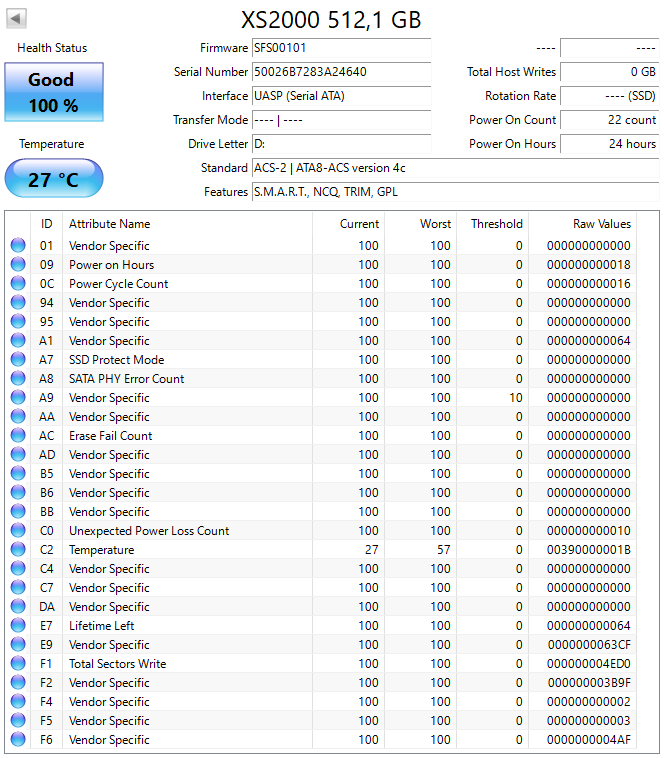Select the status icon for attribute A9
Screen dimensions: 665x758
click(18, 397)
